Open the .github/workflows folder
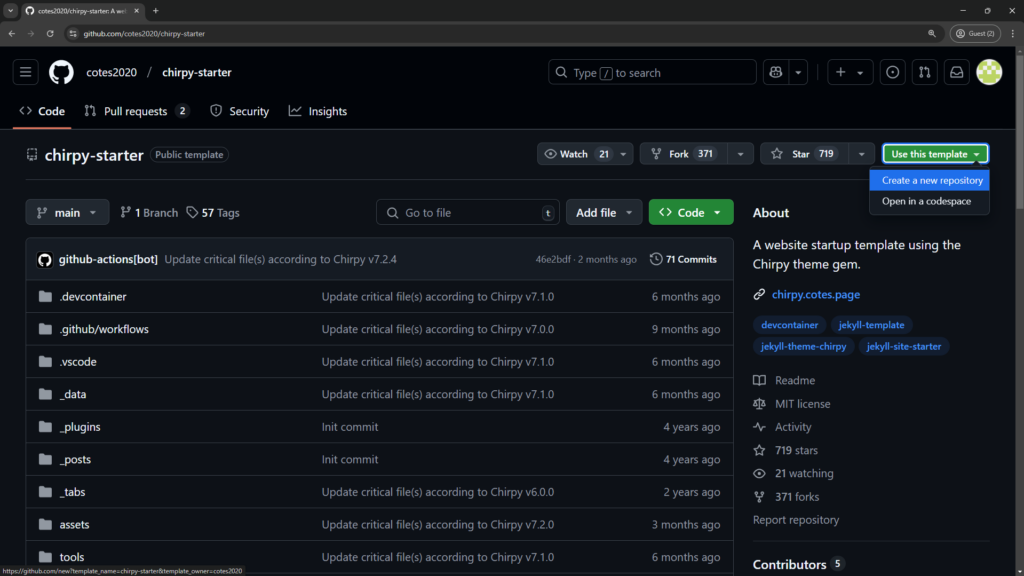 tap(104, 329)
